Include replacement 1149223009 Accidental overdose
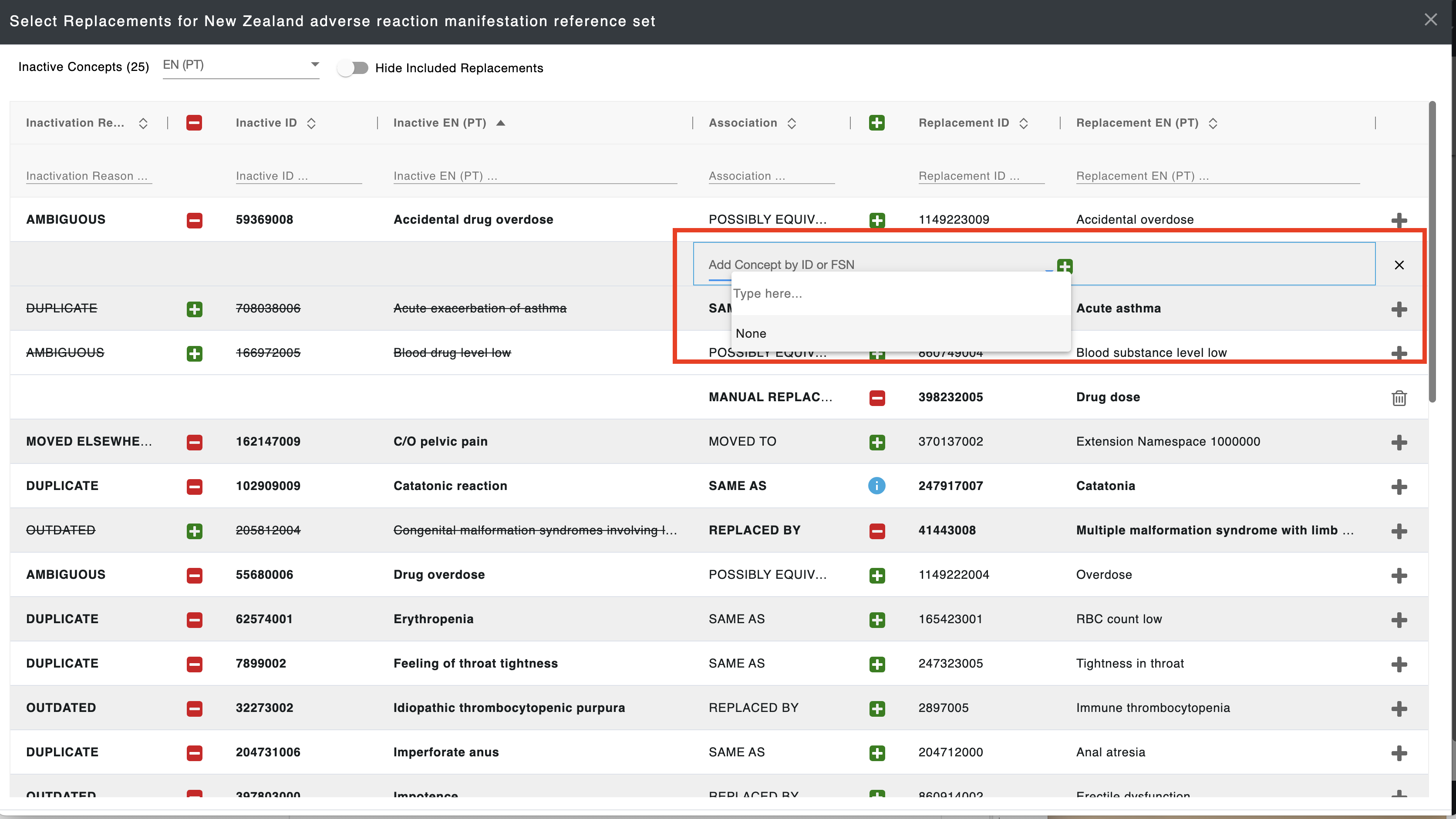This screenshot has height=819, width=1456. click(x=877, y=220)
